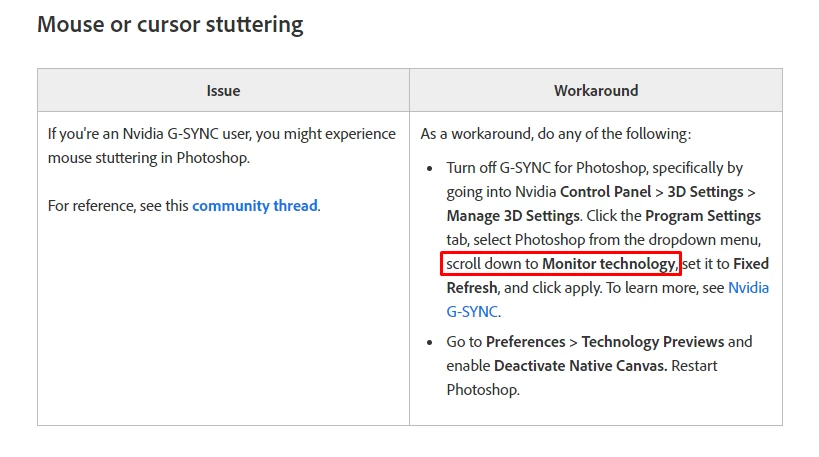Viewport: 819px width, 457px height.
Task: Open the community thread link
Action: 255,206
